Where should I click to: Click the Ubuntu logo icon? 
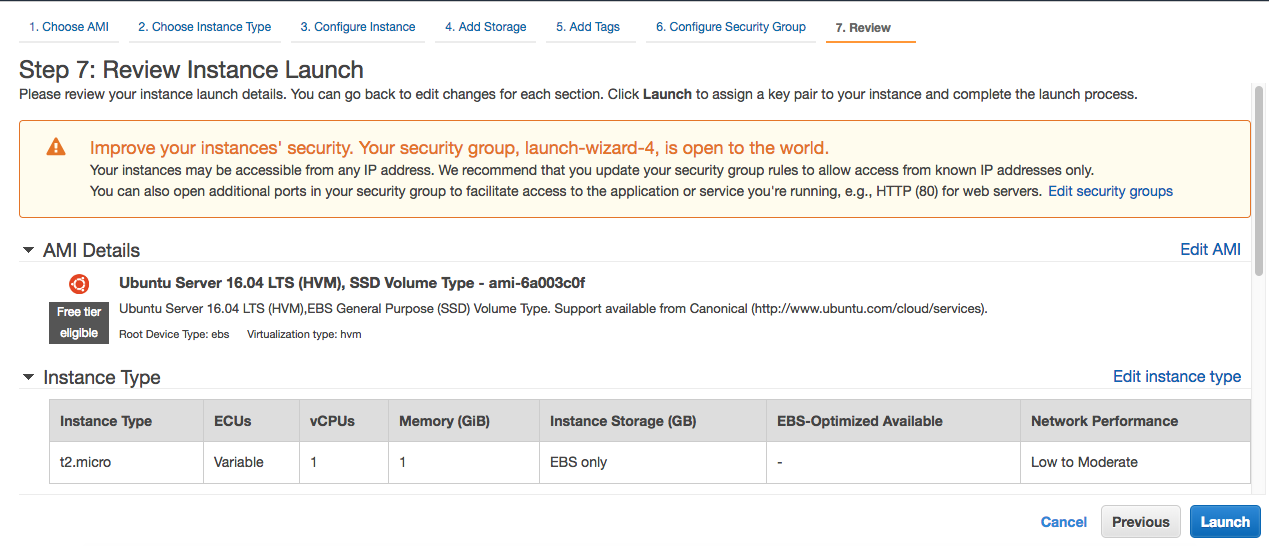[79, 283]
